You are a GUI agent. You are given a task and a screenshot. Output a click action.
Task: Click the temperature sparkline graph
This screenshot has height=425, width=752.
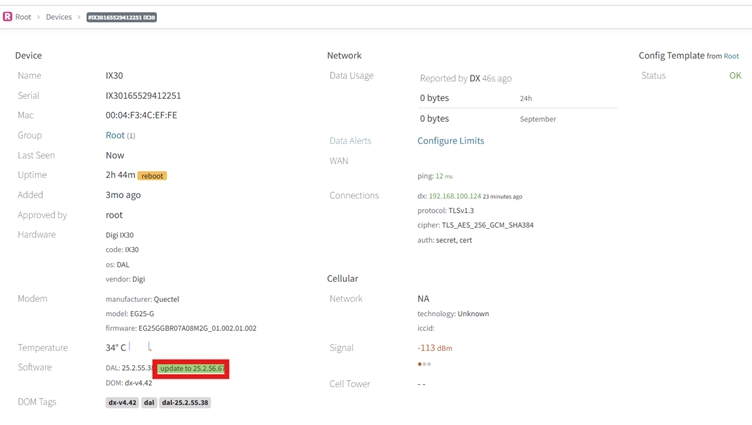click(140, 347)
